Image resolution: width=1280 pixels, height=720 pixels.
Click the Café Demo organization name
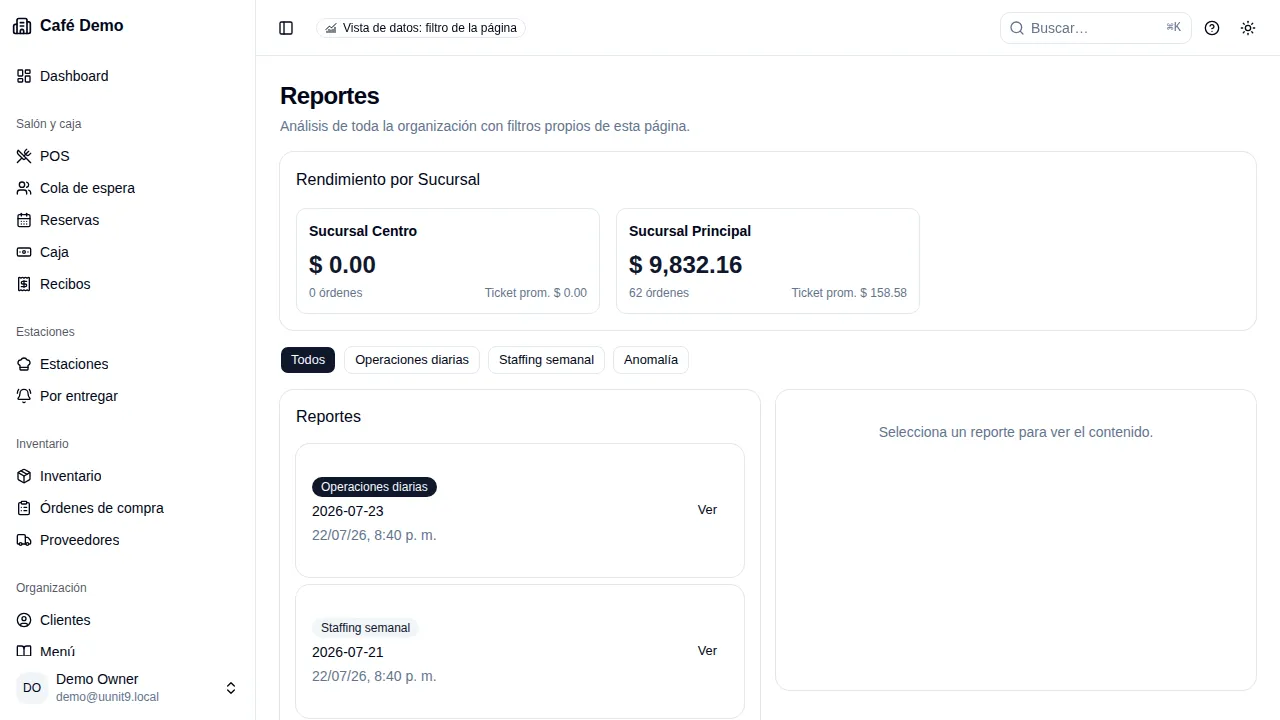click(x=82, y=26)
